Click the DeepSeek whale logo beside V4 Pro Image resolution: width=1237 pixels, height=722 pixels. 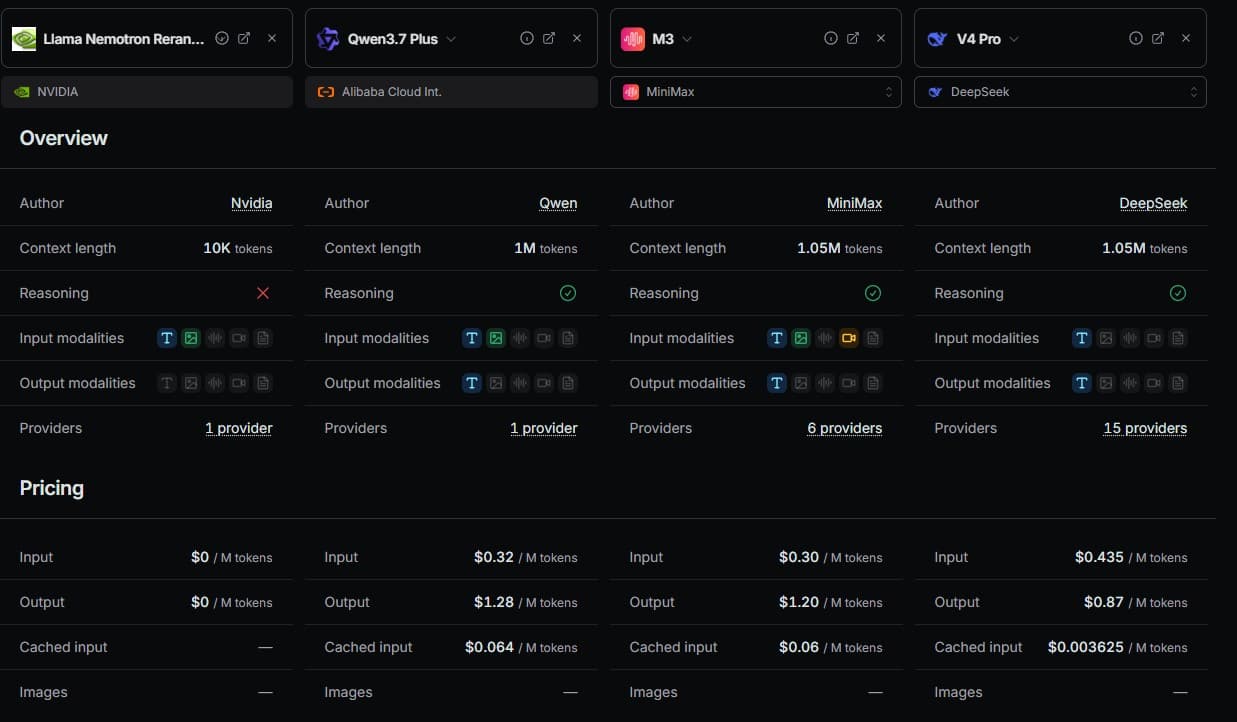point(937,39)
